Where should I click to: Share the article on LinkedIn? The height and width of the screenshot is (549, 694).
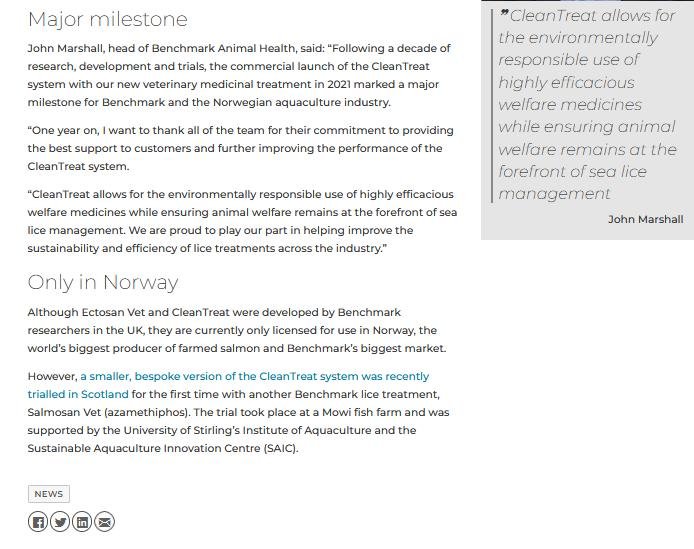click(82, 521)
